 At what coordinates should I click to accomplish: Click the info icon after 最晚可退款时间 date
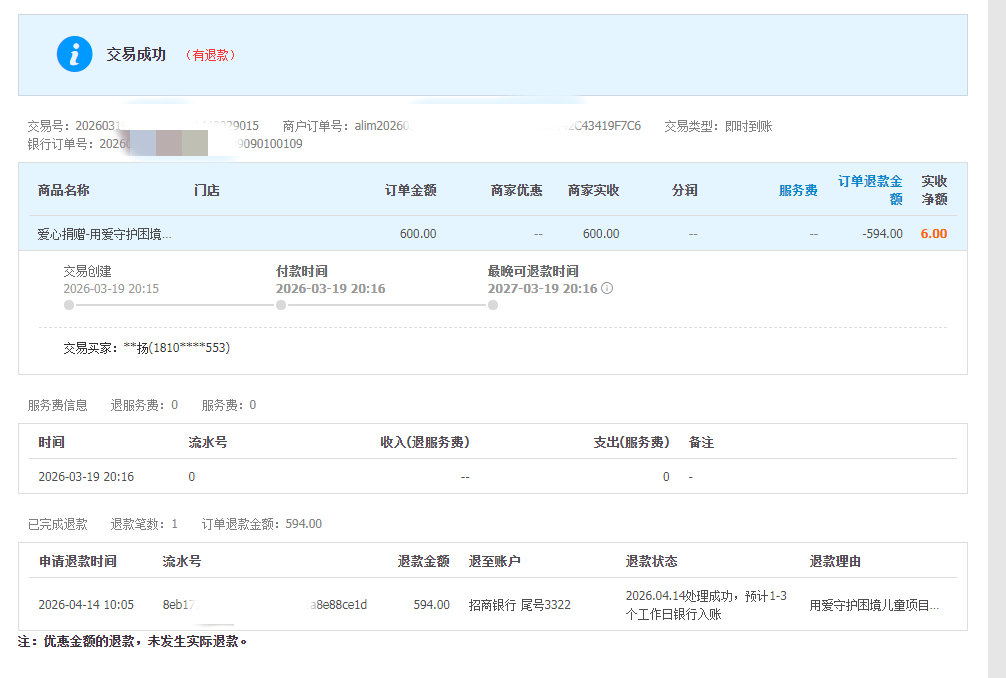[x=607, y=289]
